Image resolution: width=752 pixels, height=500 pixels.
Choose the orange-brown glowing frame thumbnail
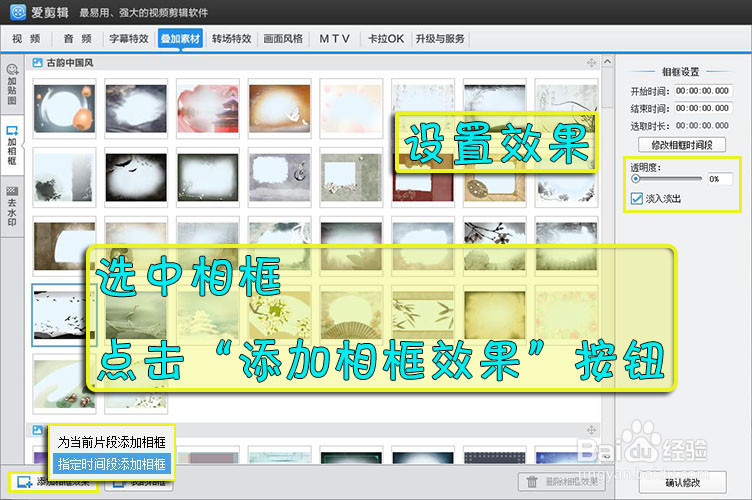pos(280,109)
